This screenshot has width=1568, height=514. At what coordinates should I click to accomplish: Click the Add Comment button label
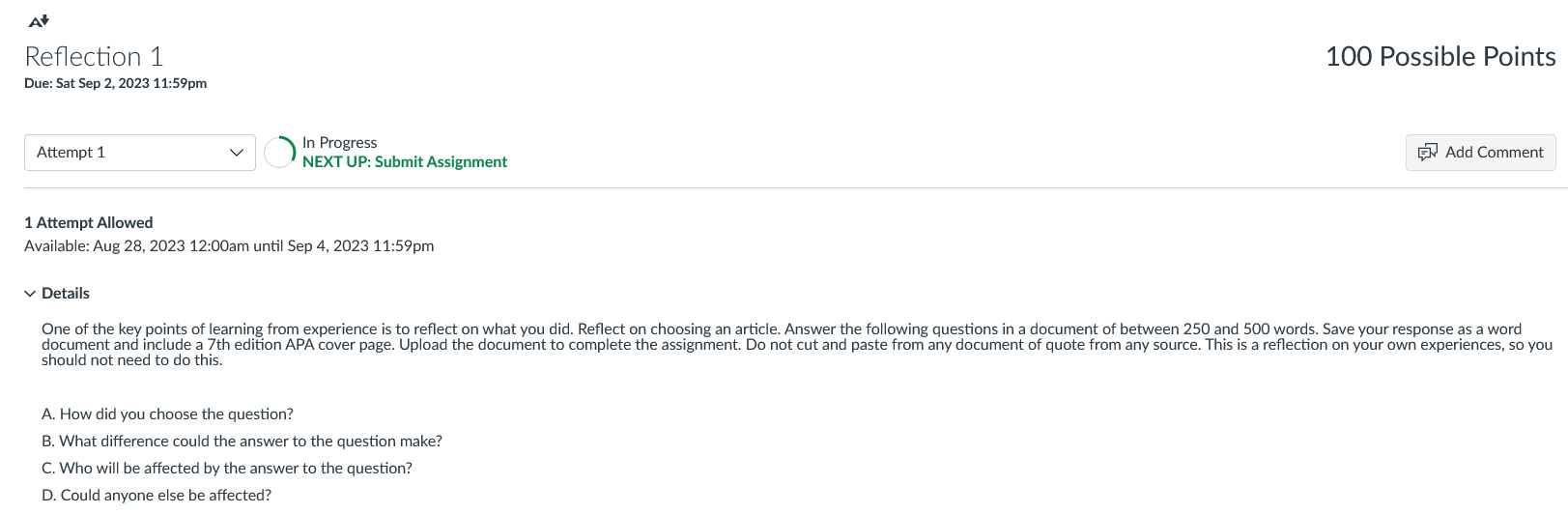(1494, 153)
